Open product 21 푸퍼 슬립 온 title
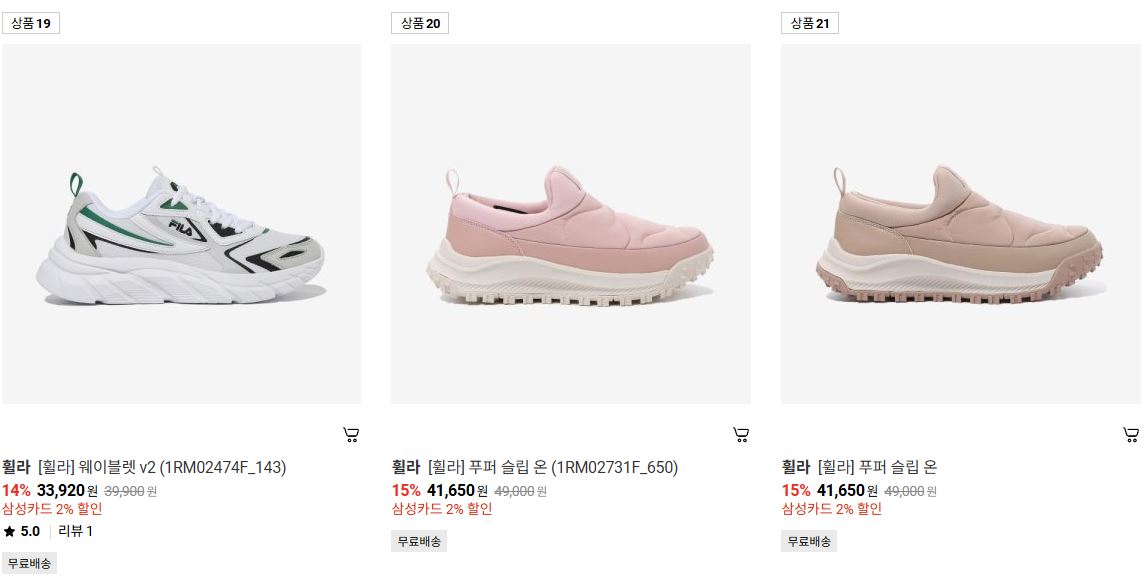1147x582 pixels. point(877,467)
